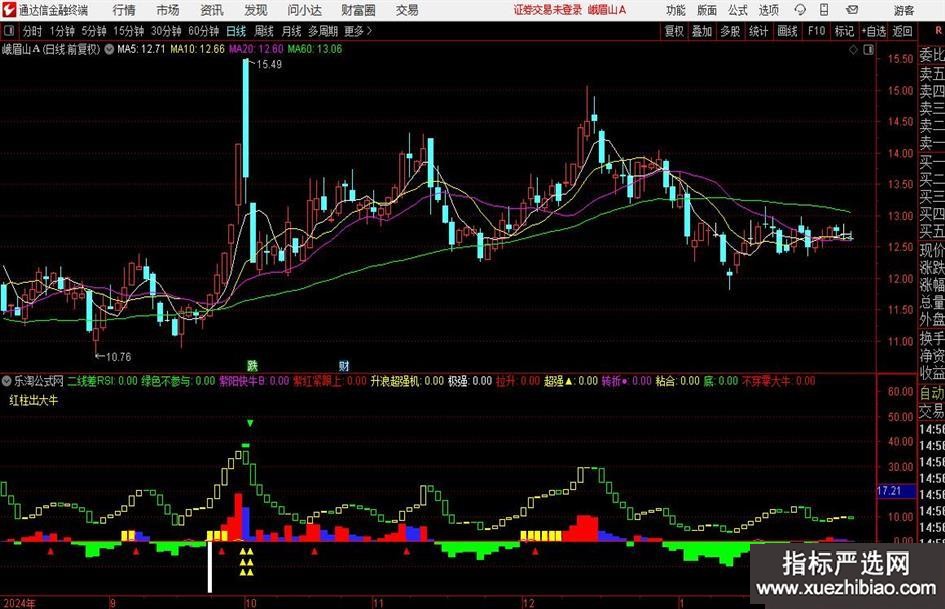Add stock with +自选 button
The width and height of the screenshot is (945, 609).
pyautogui.click(x=873, y=31)
